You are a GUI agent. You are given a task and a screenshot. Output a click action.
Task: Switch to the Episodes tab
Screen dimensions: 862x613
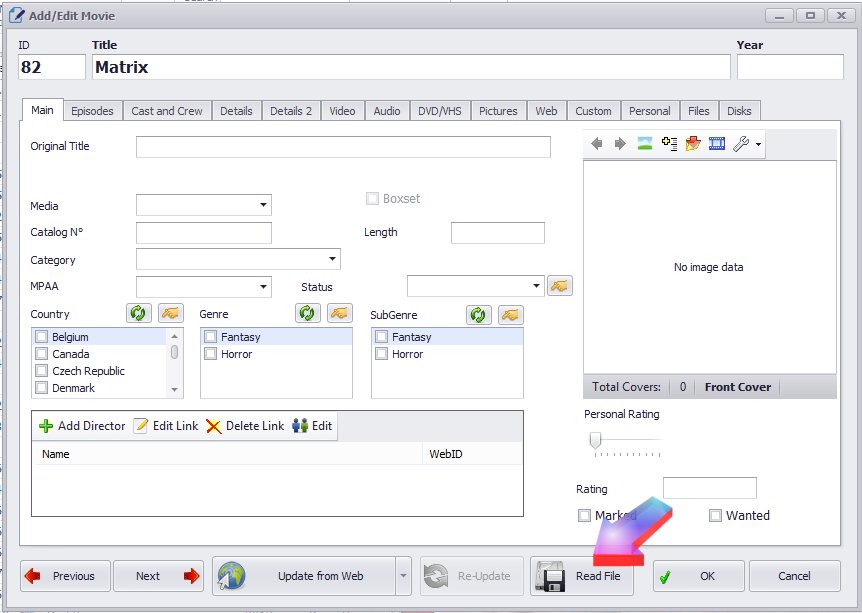92,111
